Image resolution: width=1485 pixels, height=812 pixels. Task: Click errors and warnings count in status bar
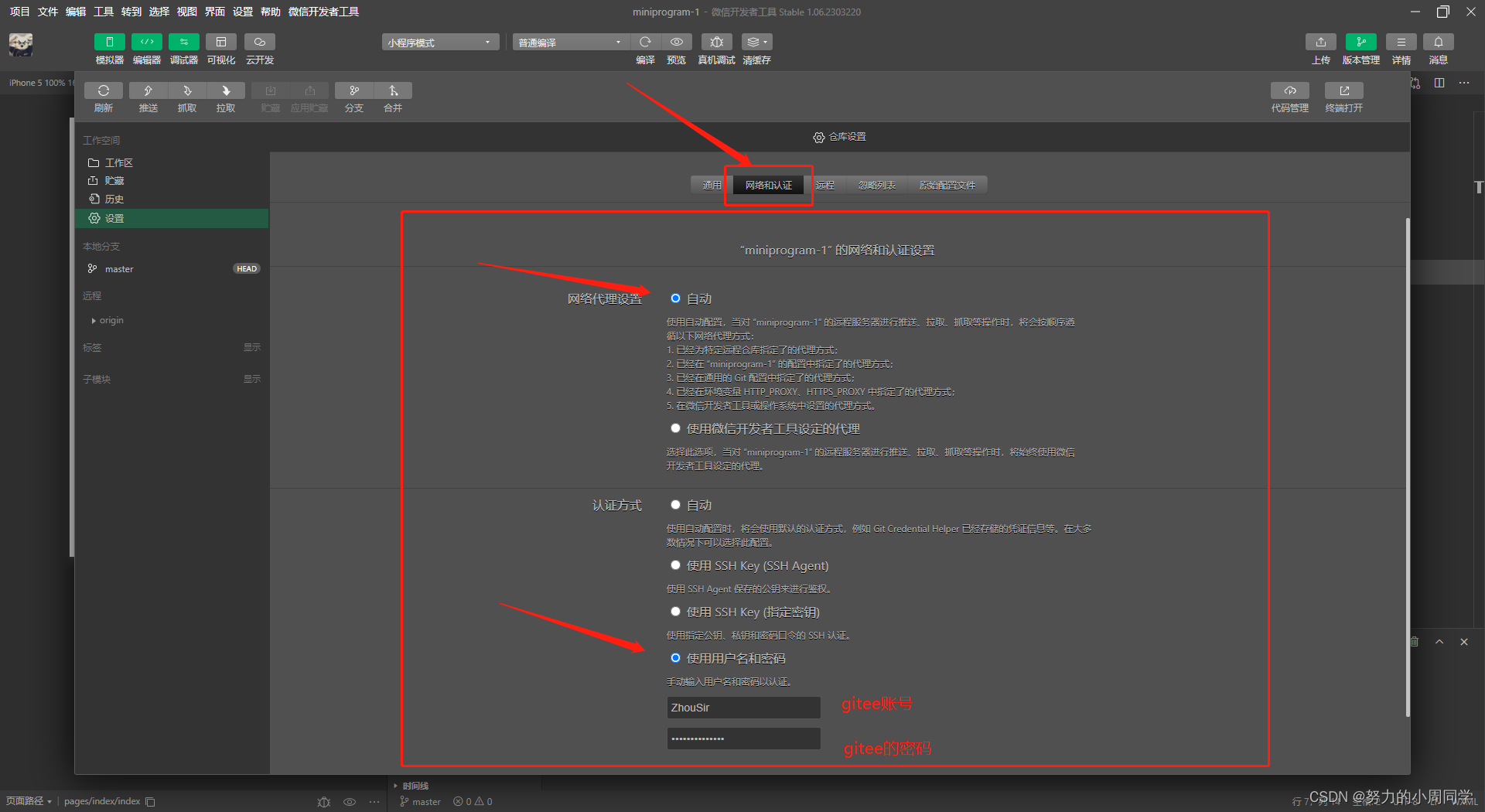pyautogui.click(x=473, y=802)
